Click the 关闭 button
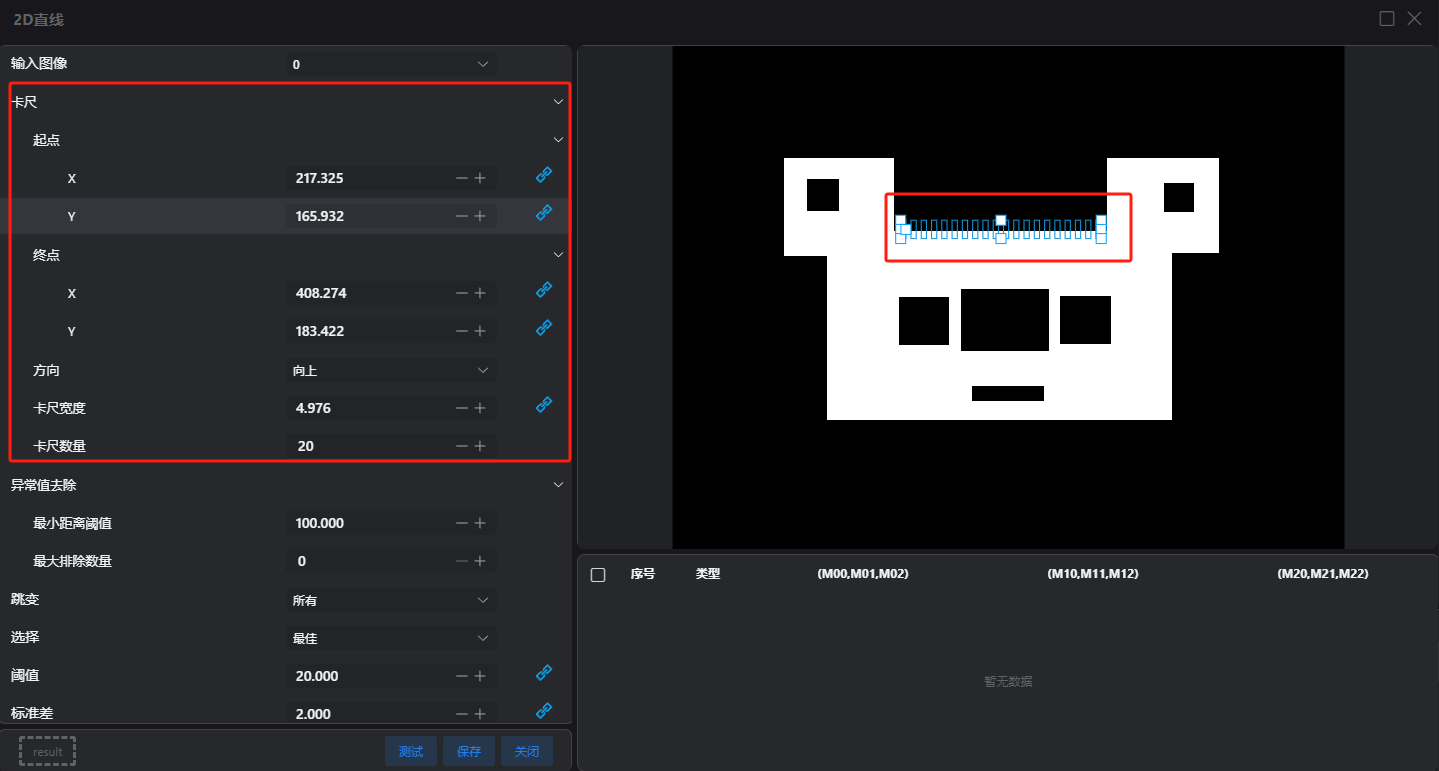Image resolution: width=1439 pixels, height=771 pixels. coord(527,751)
